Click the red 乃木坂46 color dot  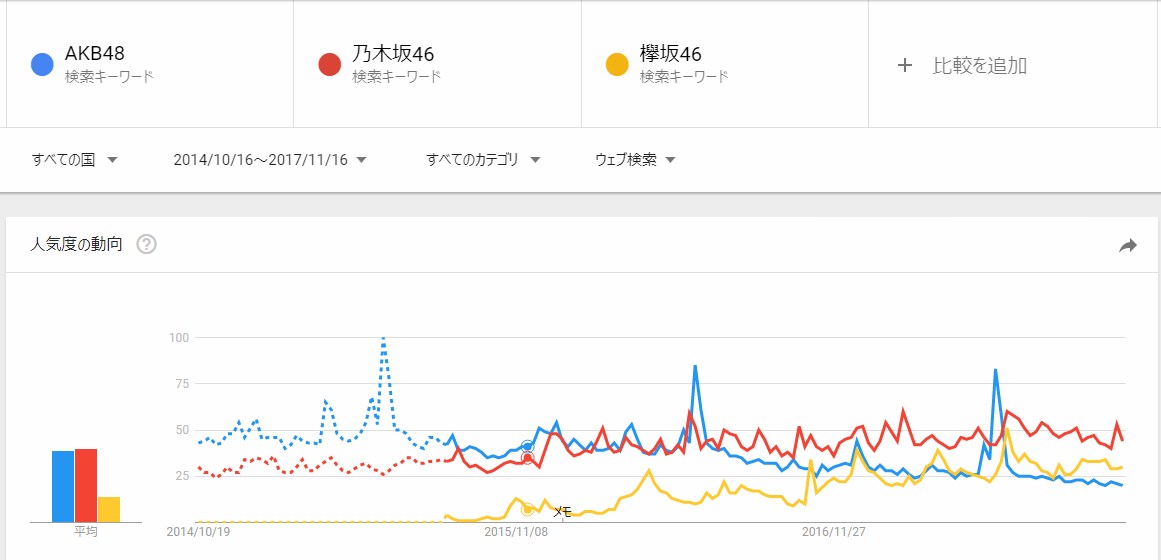329,65
